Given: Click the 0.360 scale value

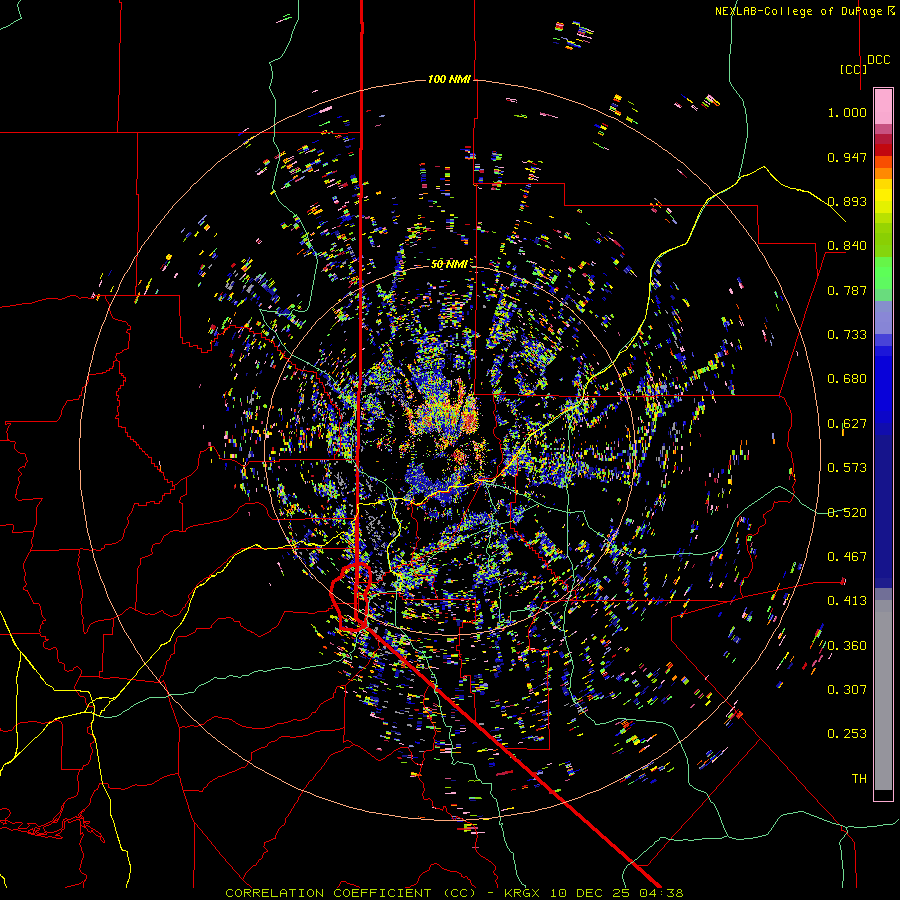Looking at the screenshot, I should [x=847, y=646].
